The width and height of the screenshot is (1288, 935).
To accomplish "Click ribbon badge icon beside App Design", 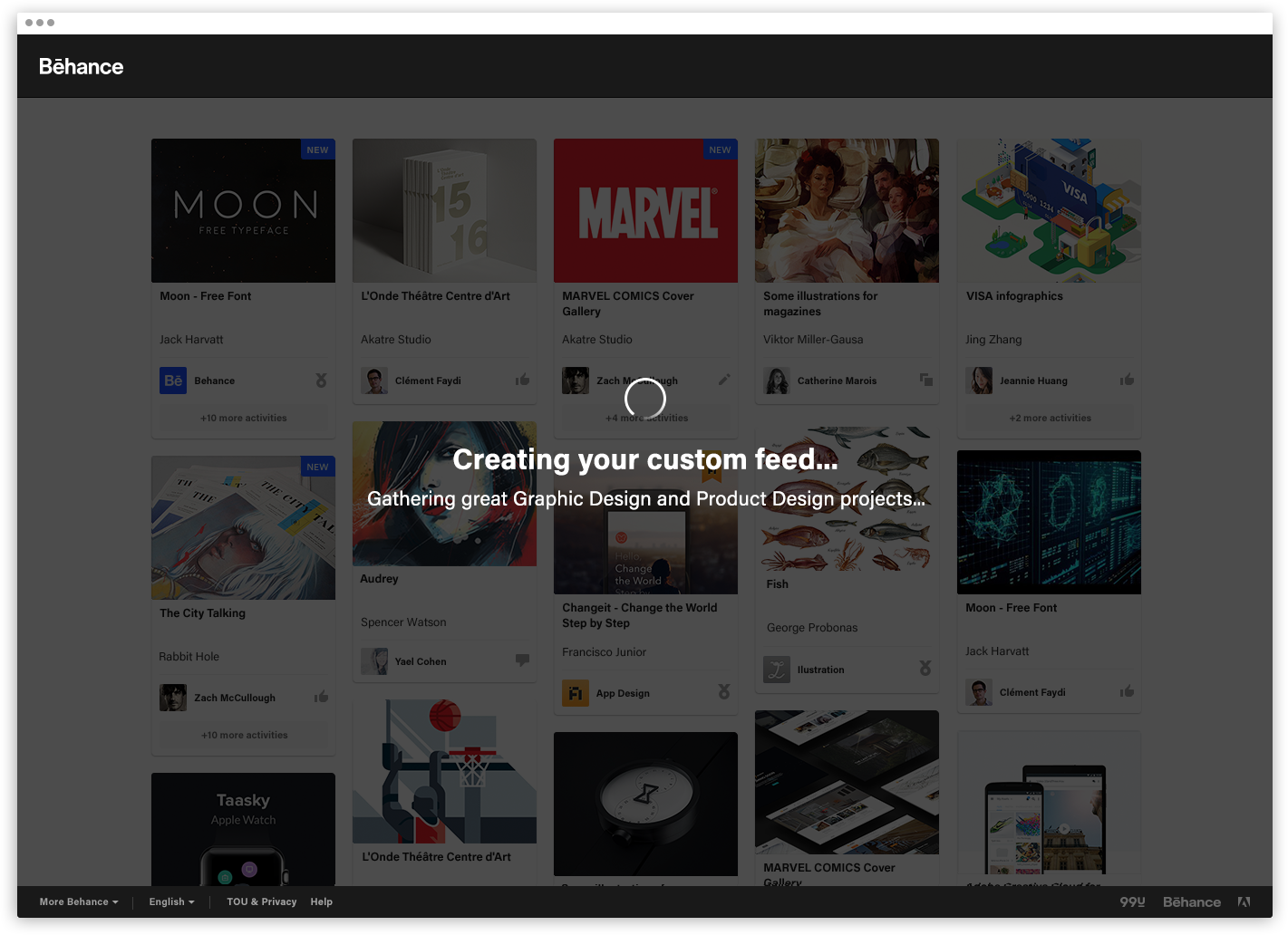I will (723, 691).
